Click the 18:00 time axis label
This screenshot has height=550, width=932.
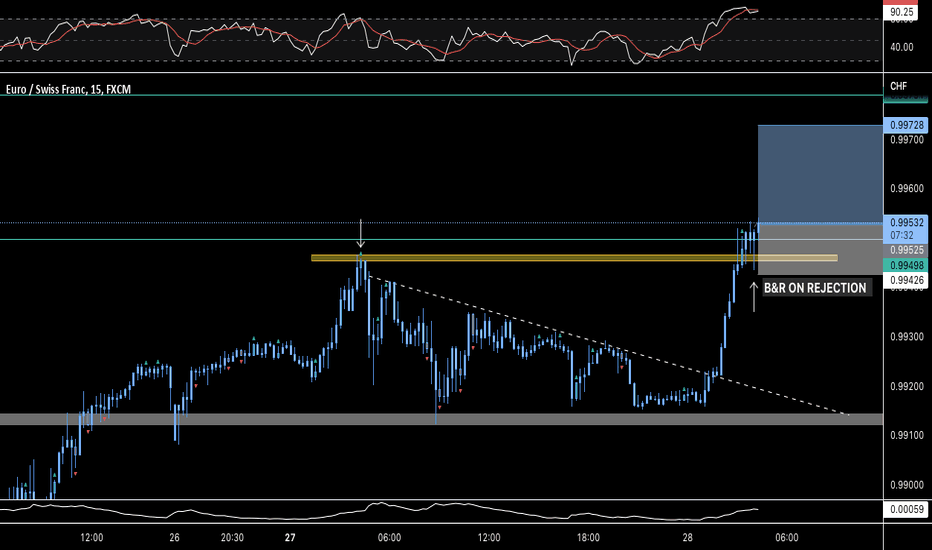click(x=588, y=538)
